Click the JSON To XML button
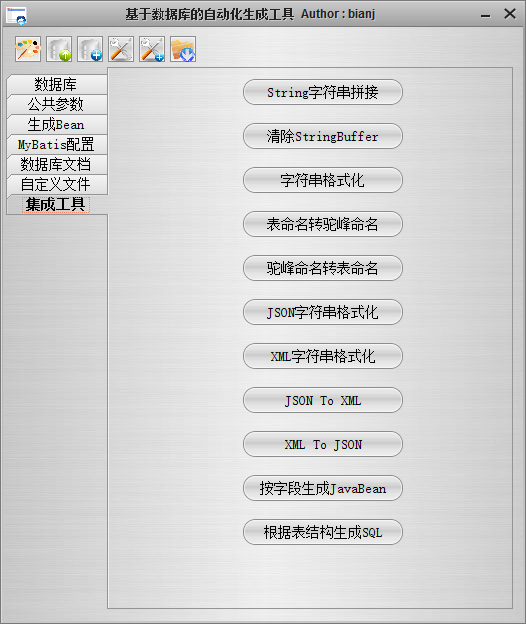The image size is (526, 624). pyautogui.click(x=323, y=400)
